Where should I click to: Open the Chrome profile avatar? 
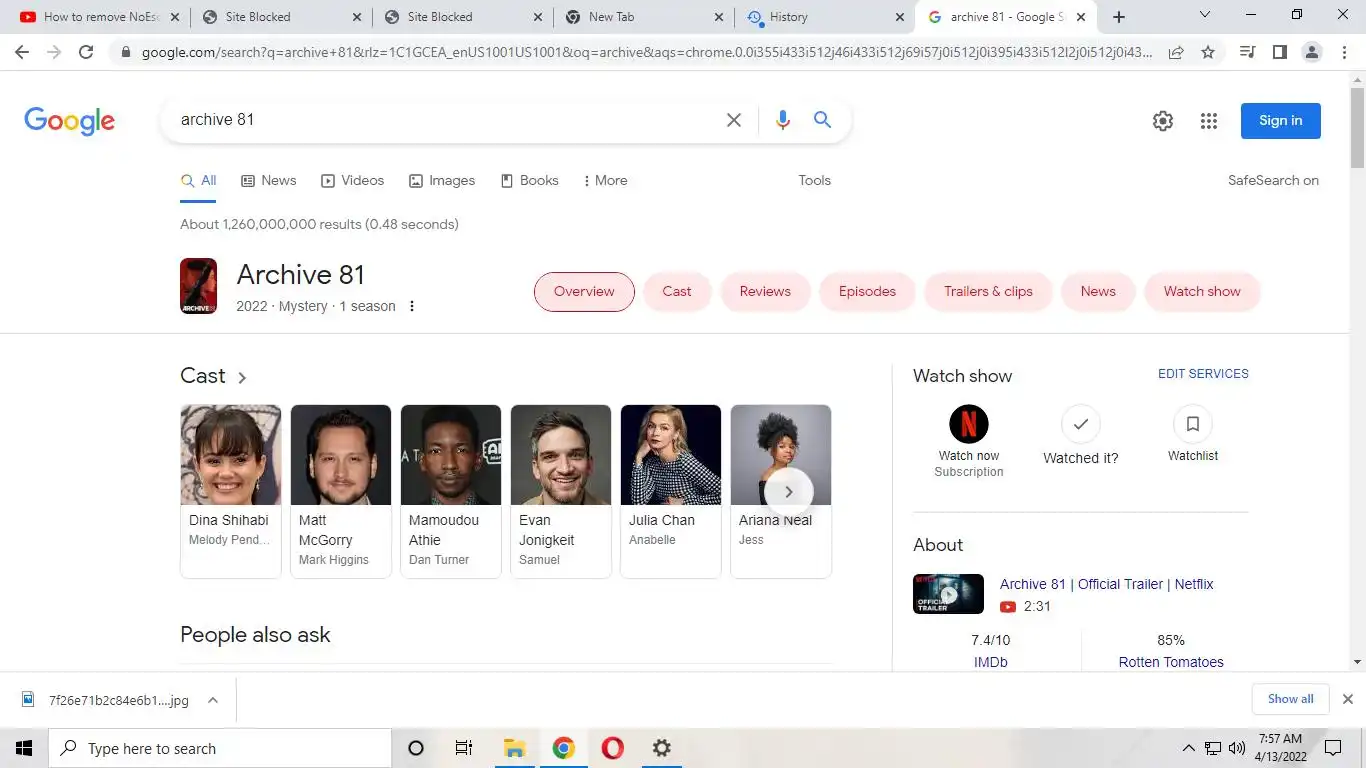(x=1312, y=52)
